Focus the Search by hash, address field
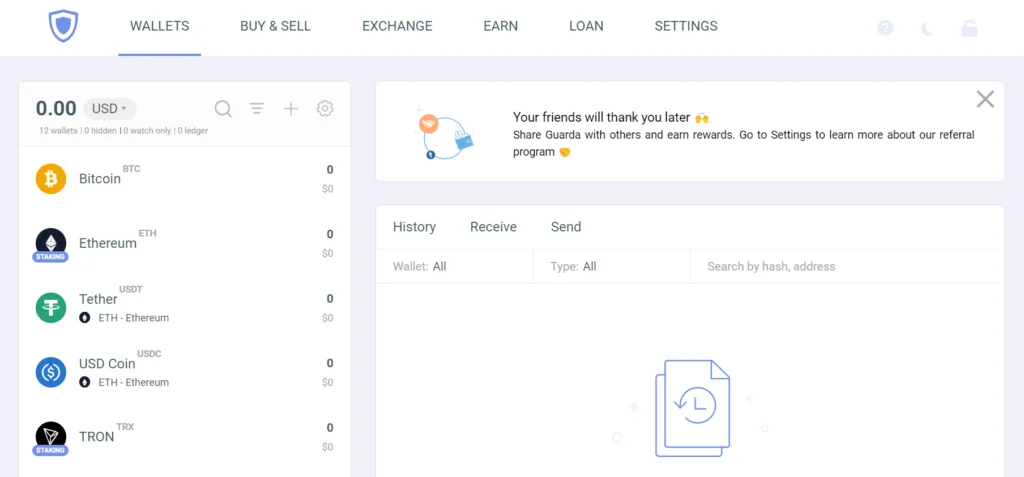Screen dimensions: 1024x477 [847, 267]
